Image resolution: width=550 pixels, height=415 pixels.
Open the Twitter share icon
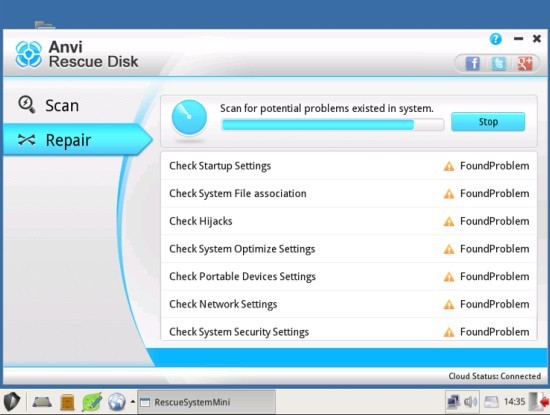point(498,63)
